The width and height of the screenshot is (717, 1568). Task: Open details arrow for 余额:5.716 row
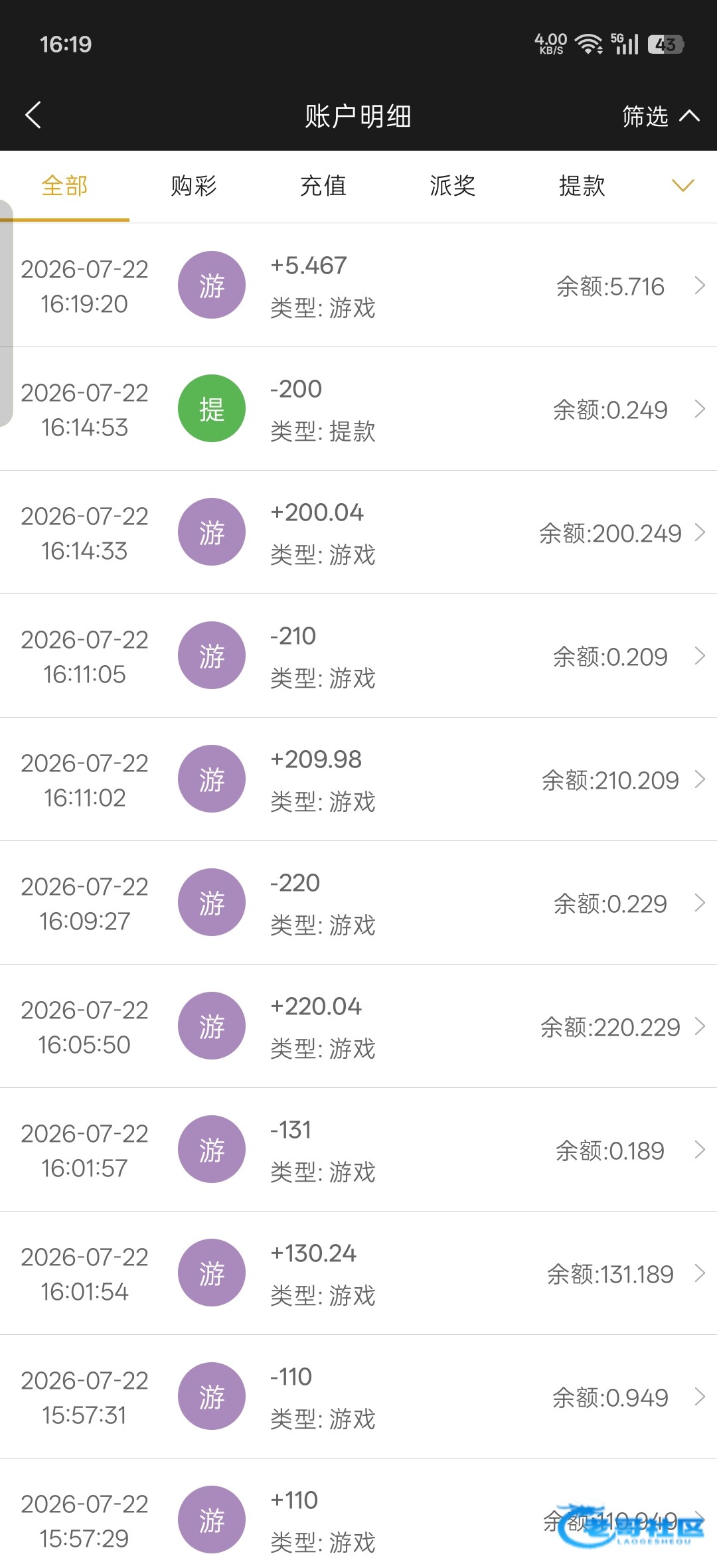pyautogui.click(x=700, y=285)
